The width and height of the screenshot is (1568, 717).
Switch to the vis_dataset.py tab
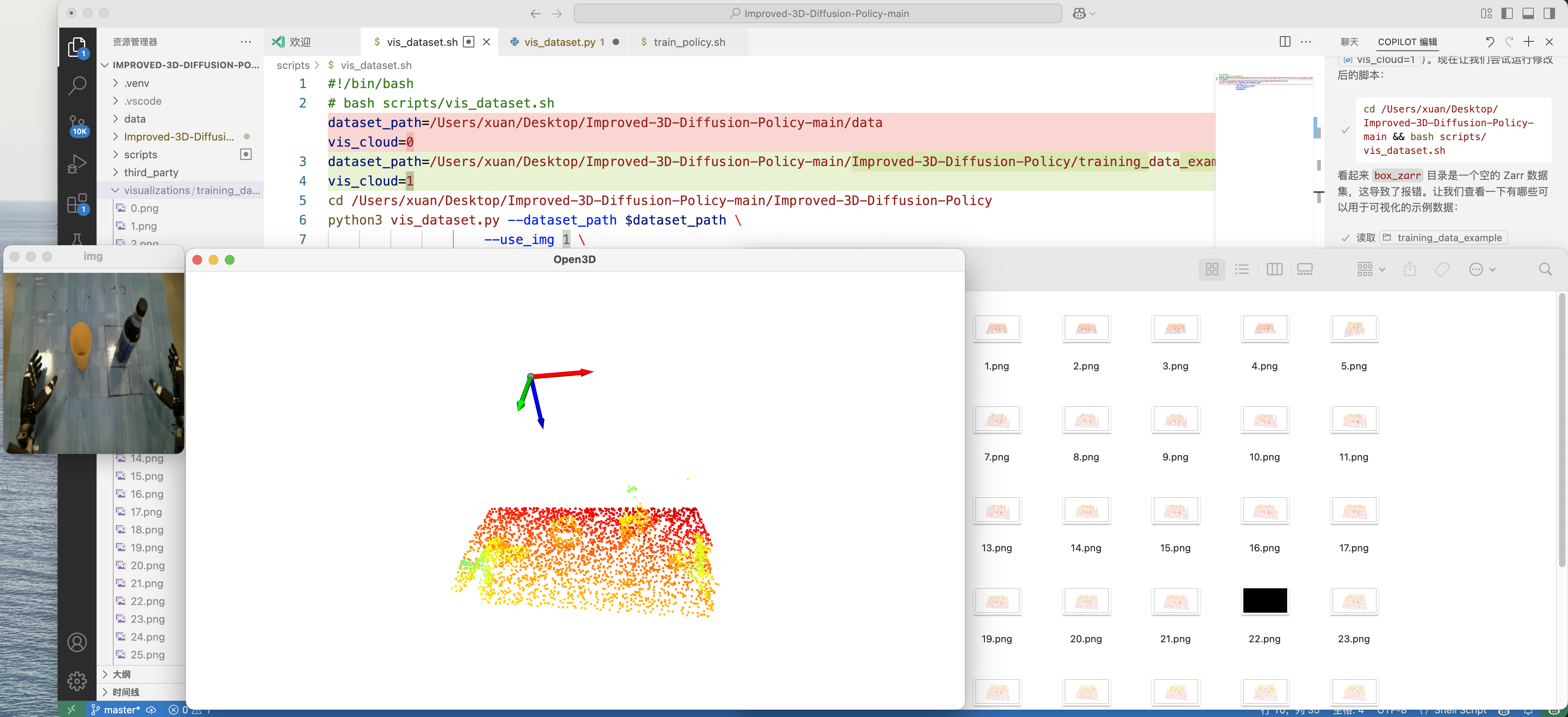559,42
